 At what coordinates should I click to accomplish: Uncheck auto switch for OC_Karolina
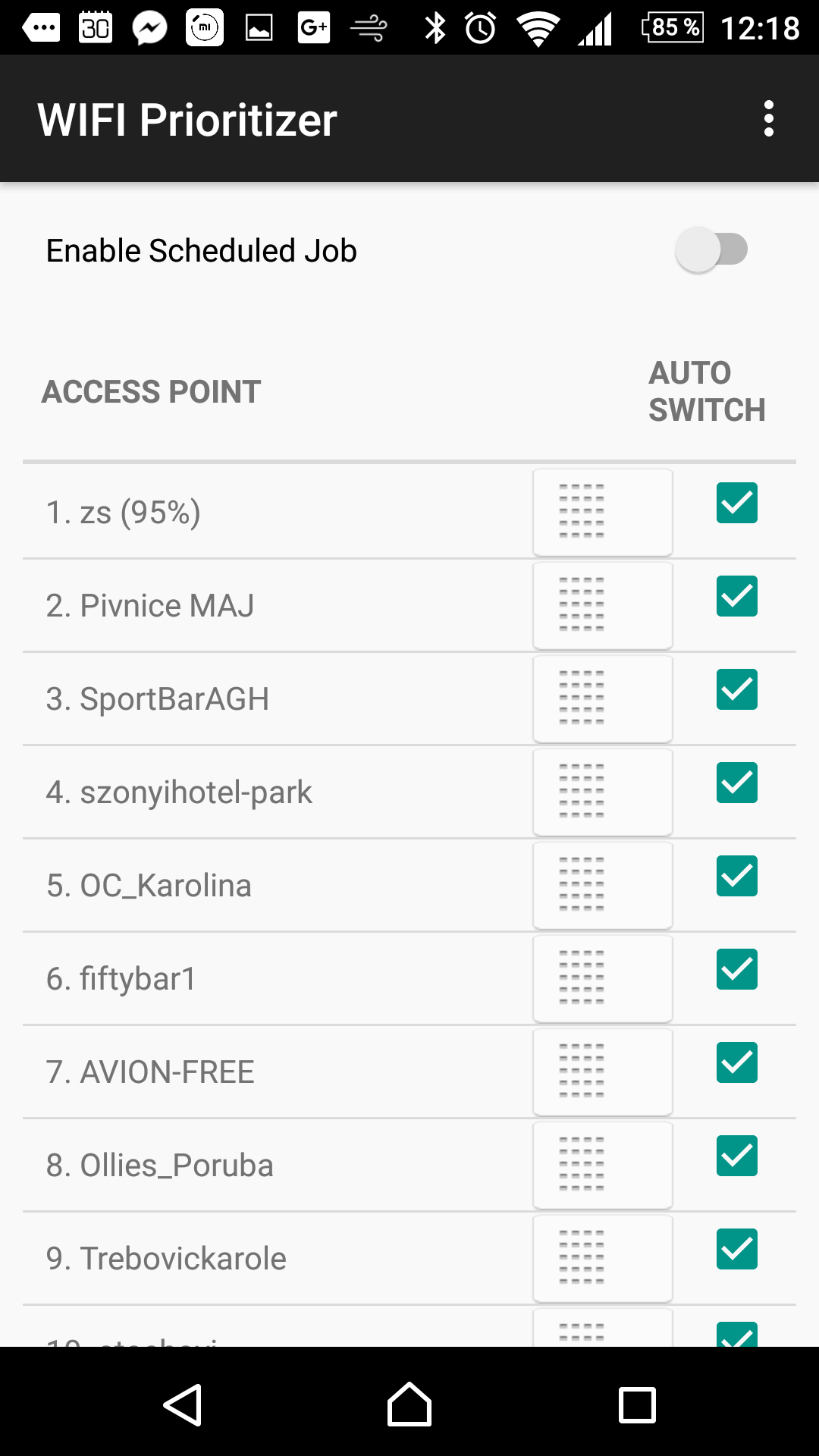coord(736,876)
